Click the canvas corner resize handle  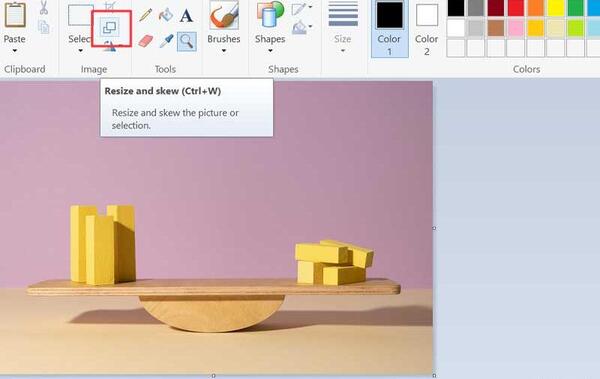434,376
